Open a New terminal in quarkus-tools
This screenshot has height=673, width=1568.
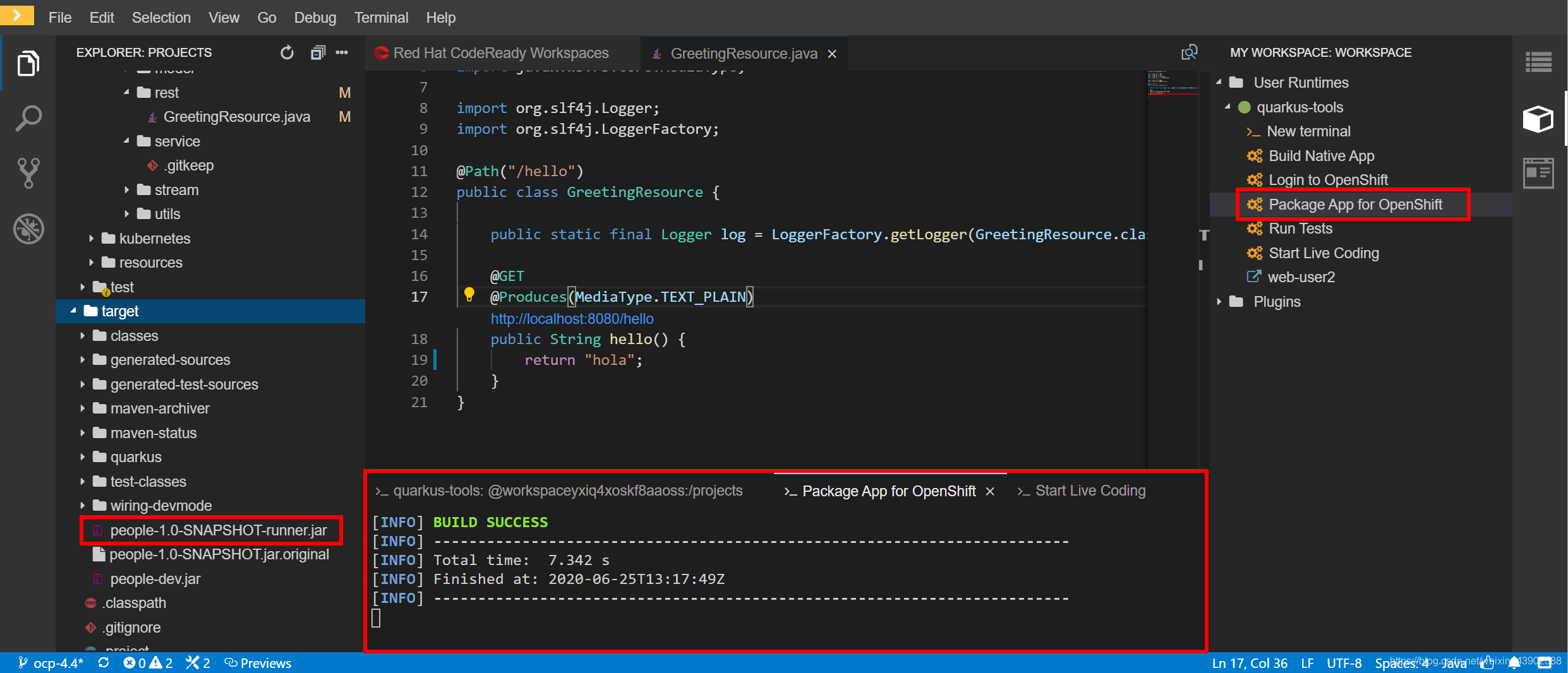[x=1308, y=131]
